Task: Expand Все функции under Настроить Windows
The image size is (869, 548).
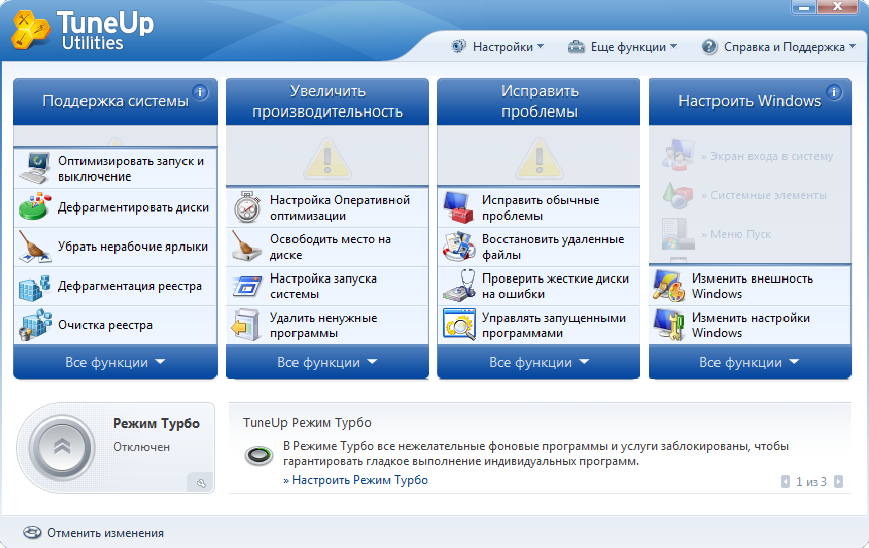Action: point(750,362)
